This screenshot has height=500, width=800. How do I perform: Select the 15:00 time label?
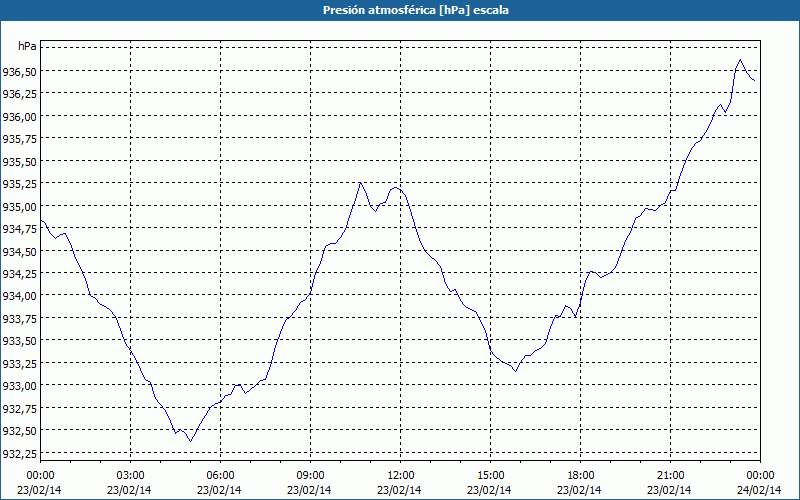click(x=490, y=476)
